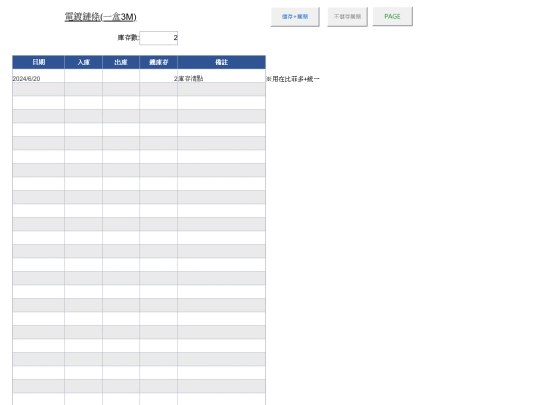
Task: Select the 總庫存 cell showing 2 in the 2024/6/20 row
Action: coord(158,76)
